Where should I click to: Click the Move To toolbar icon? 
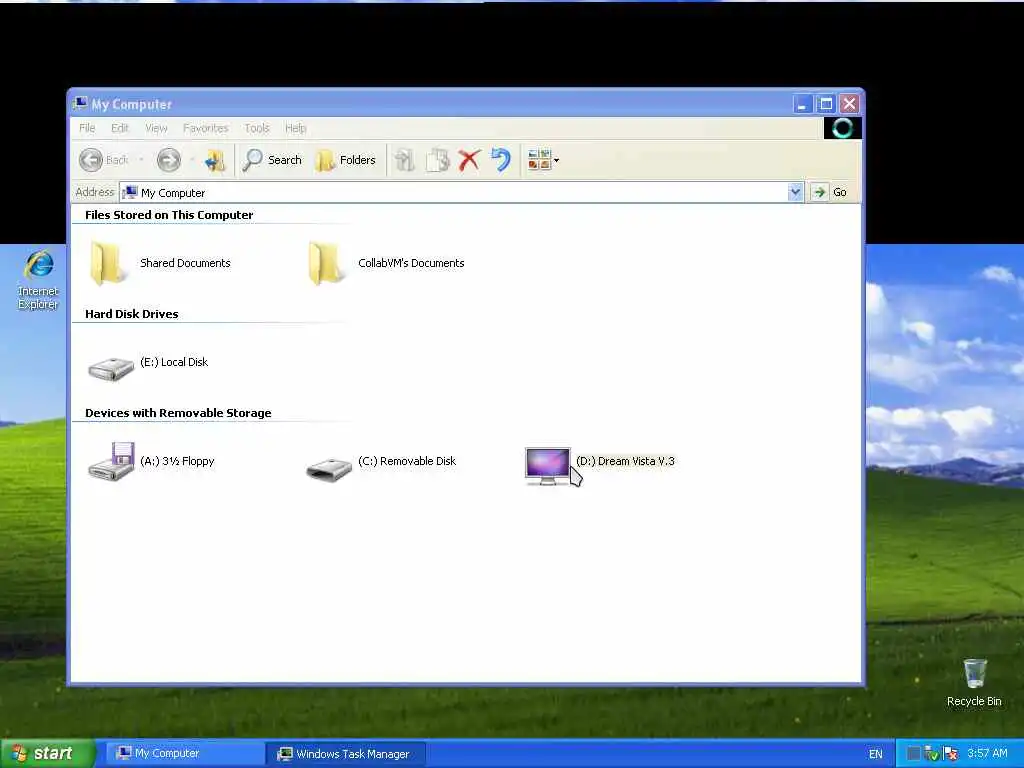point(404,160)
